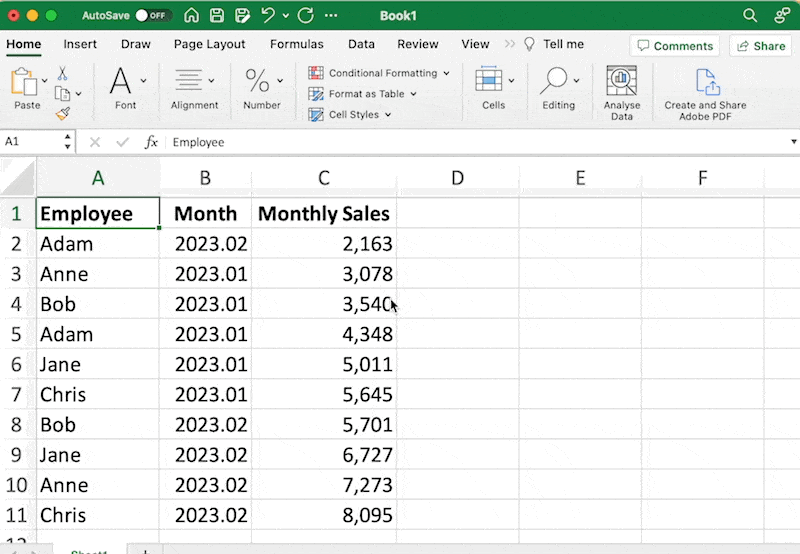
Task: Click the Search magnifier in title bar
Action: [x=749, y=15]
